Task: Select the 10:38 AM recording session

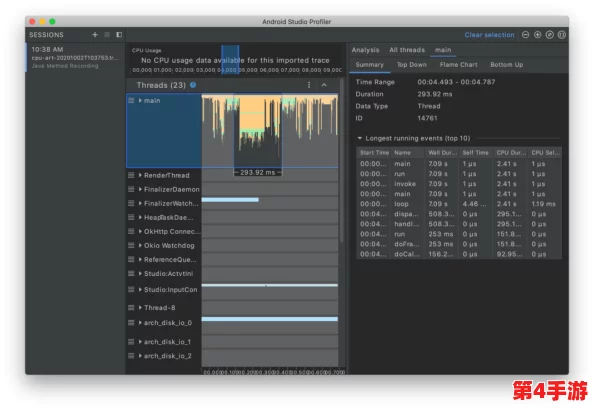Action: 75,57
